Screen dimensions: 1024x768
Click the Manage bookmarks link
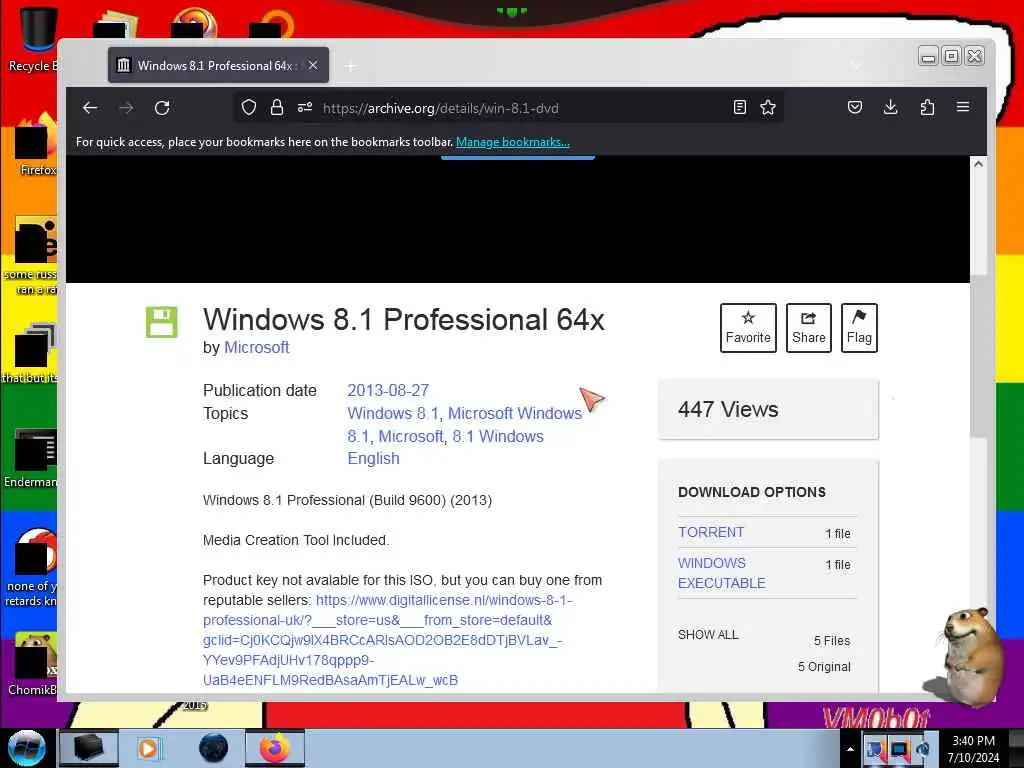(x=513, y=142)
